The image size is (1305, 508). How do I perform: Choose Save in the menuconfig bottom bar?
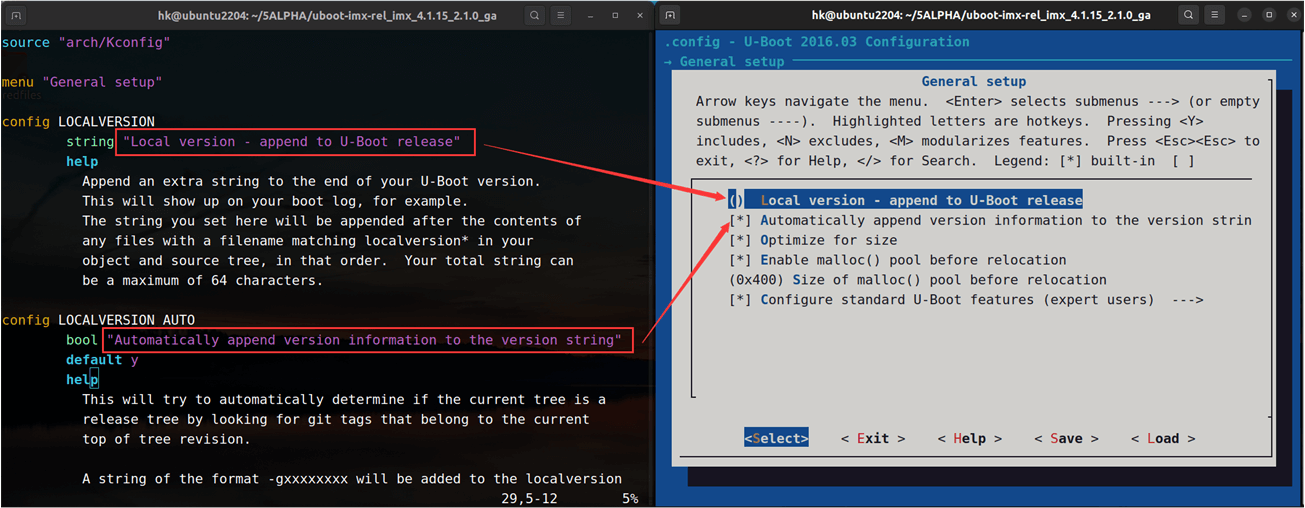click(x=1066, y=439)
